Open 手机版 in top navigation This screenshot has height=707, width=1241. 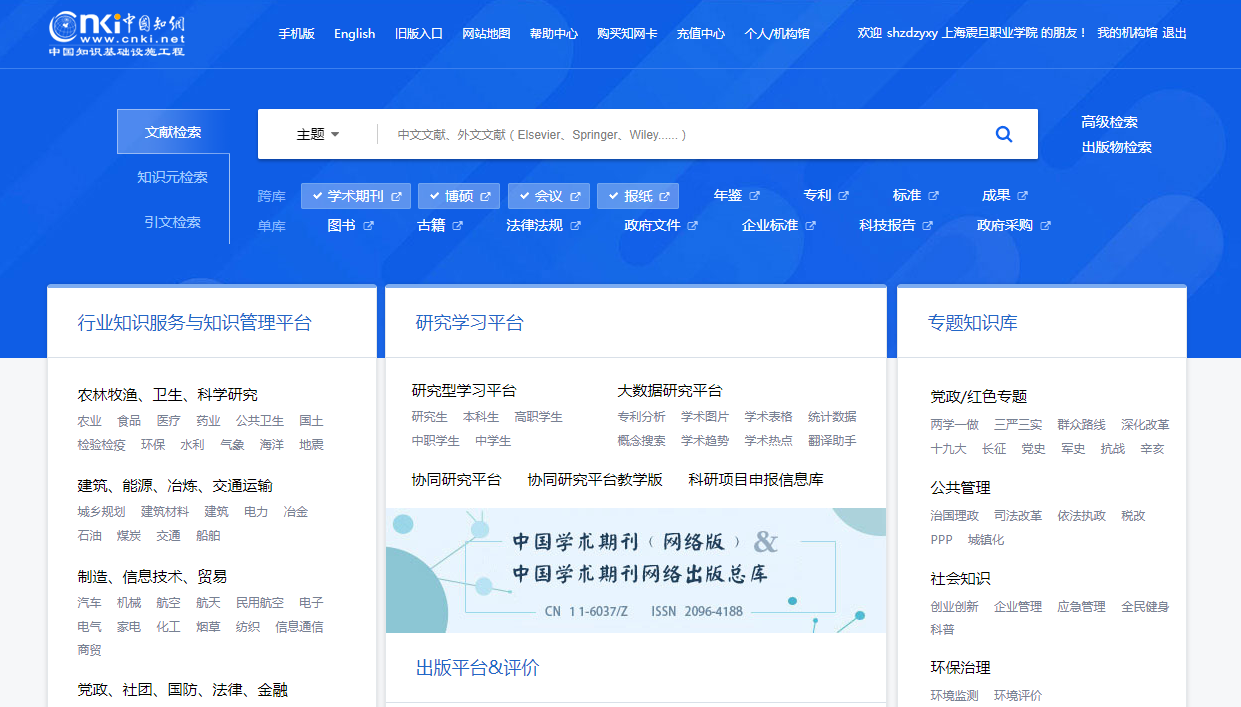(x=296, y=33)
